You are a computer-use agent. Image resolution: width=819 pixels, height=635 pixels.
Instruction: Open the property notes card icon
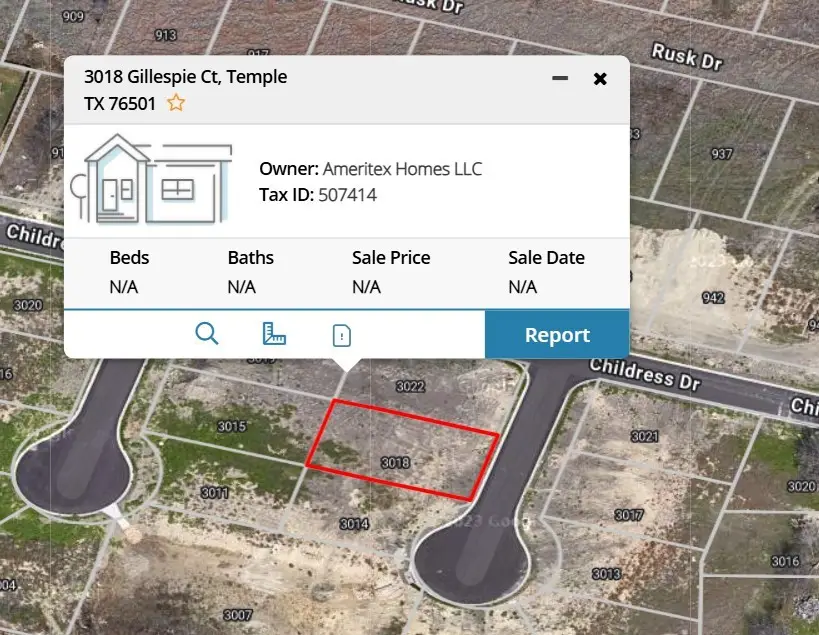pyautogui.click(x=340, y=334)
